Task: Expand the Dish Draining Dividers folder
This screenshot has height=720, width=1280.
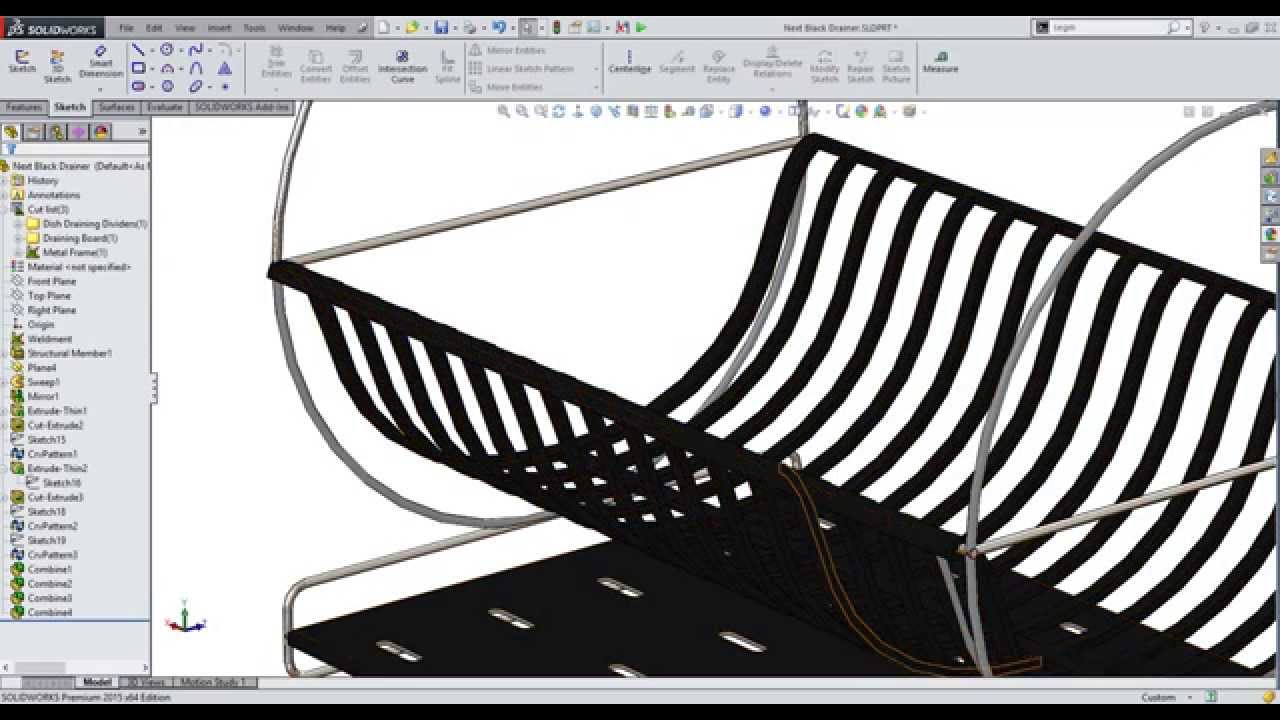Action: point(18,224)
